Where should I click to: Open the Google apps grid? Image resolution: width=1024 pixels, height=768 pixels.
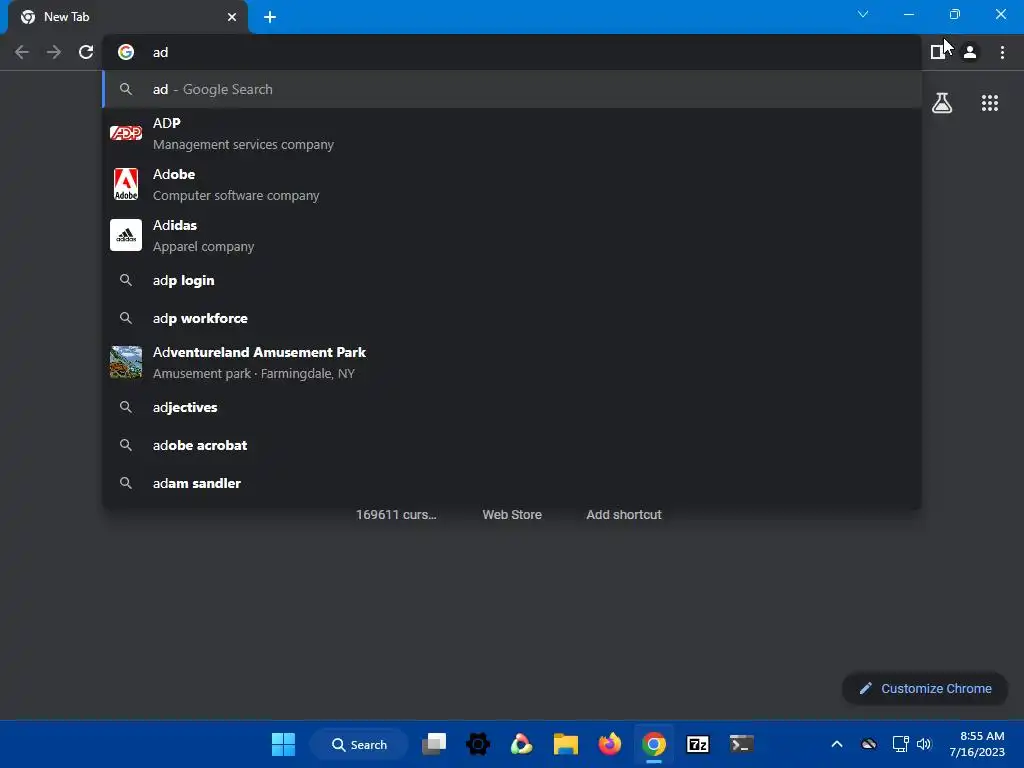(989, 103)
